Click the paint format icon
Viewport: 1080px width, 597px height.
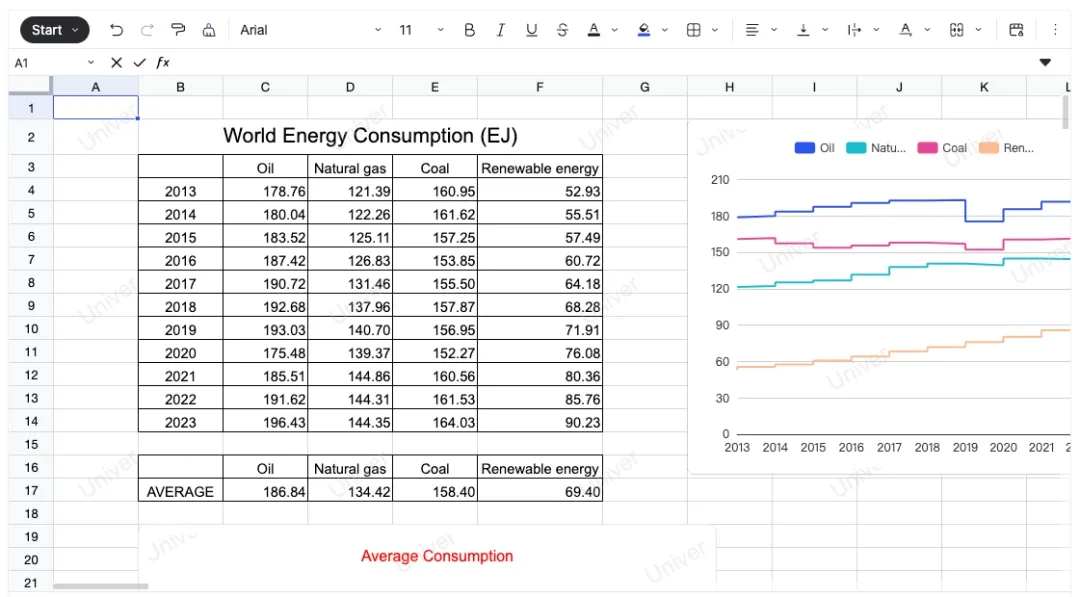click(178, 30)
